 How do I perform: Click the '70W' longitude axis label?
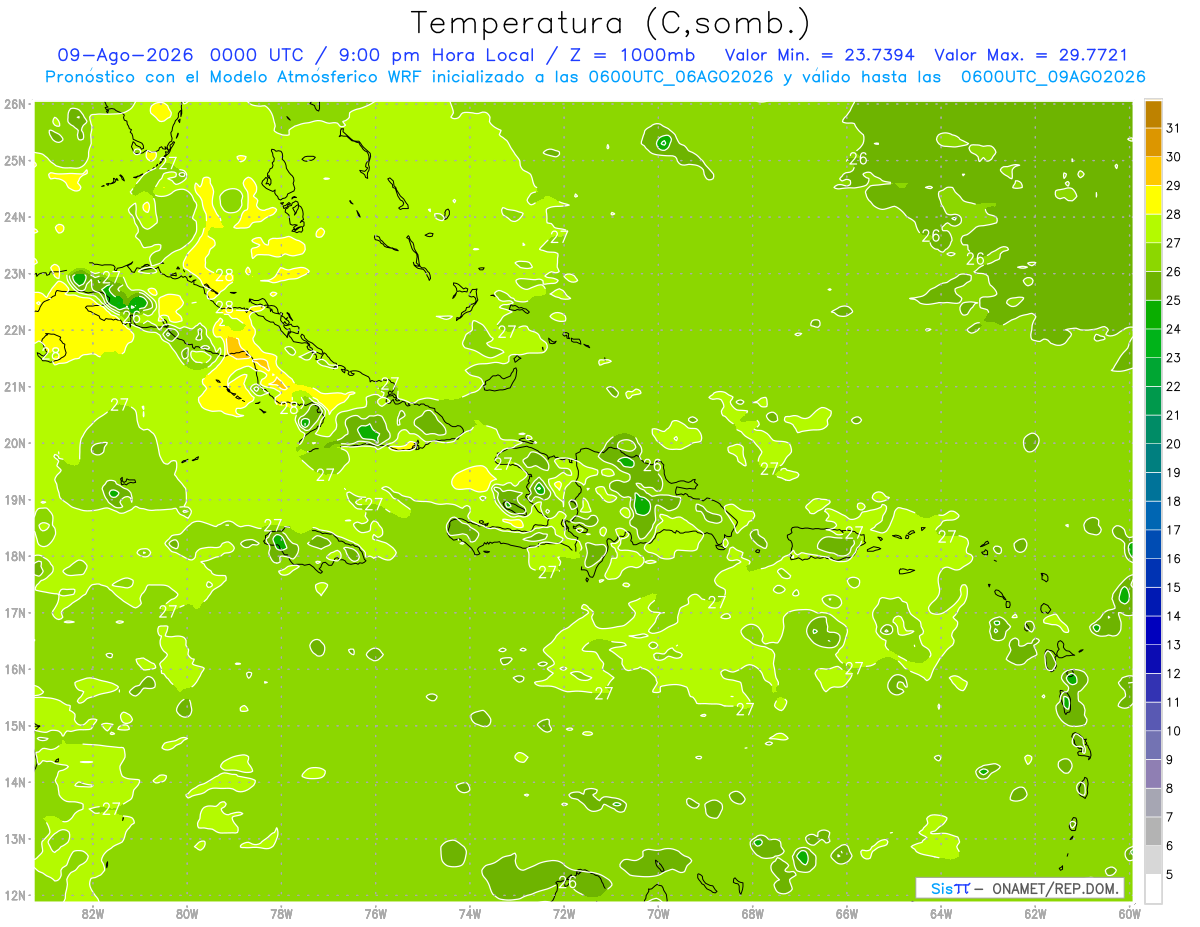click(x=658, y=913)
